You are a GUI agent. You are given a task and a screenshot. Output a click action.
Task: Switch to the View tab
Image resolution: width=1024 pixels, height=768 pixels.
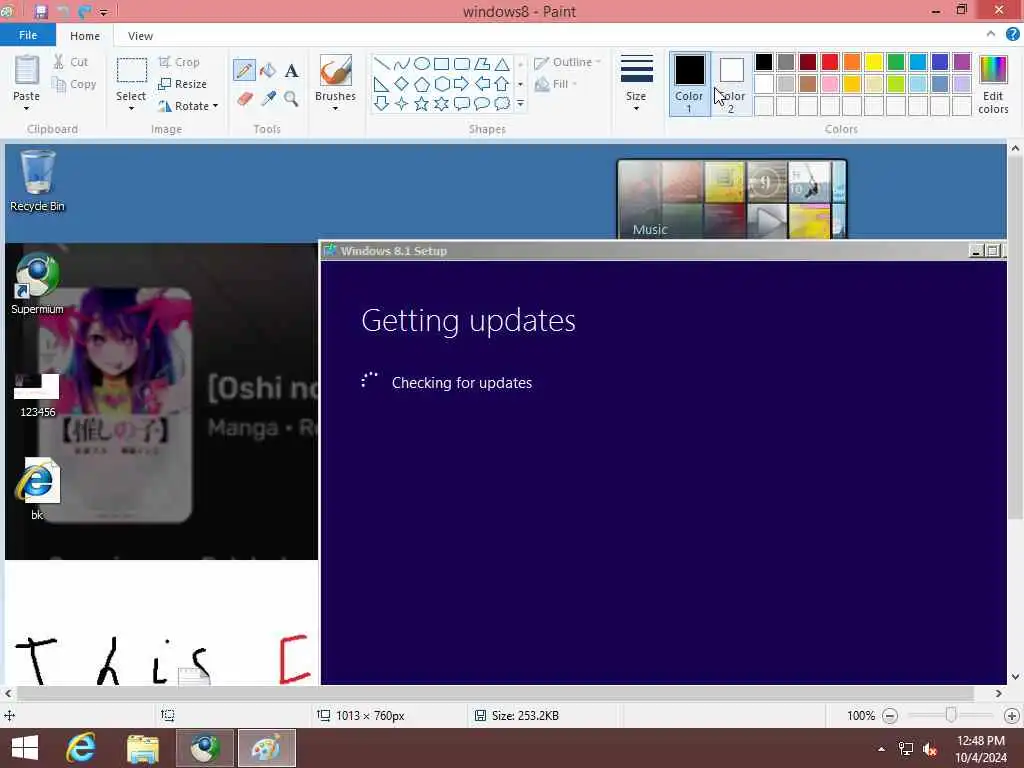140,36
